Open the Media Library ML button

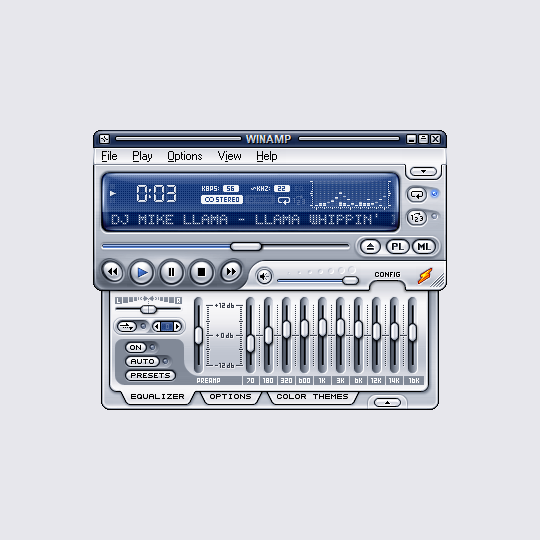(424, 247)
